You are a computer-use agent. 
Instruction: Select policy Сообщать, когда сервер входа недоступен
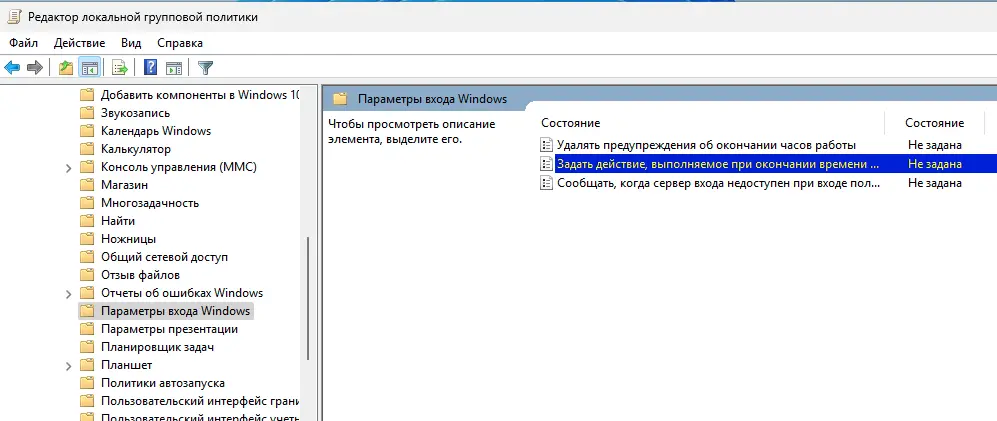pyautogui.click(x=719, y=183)
